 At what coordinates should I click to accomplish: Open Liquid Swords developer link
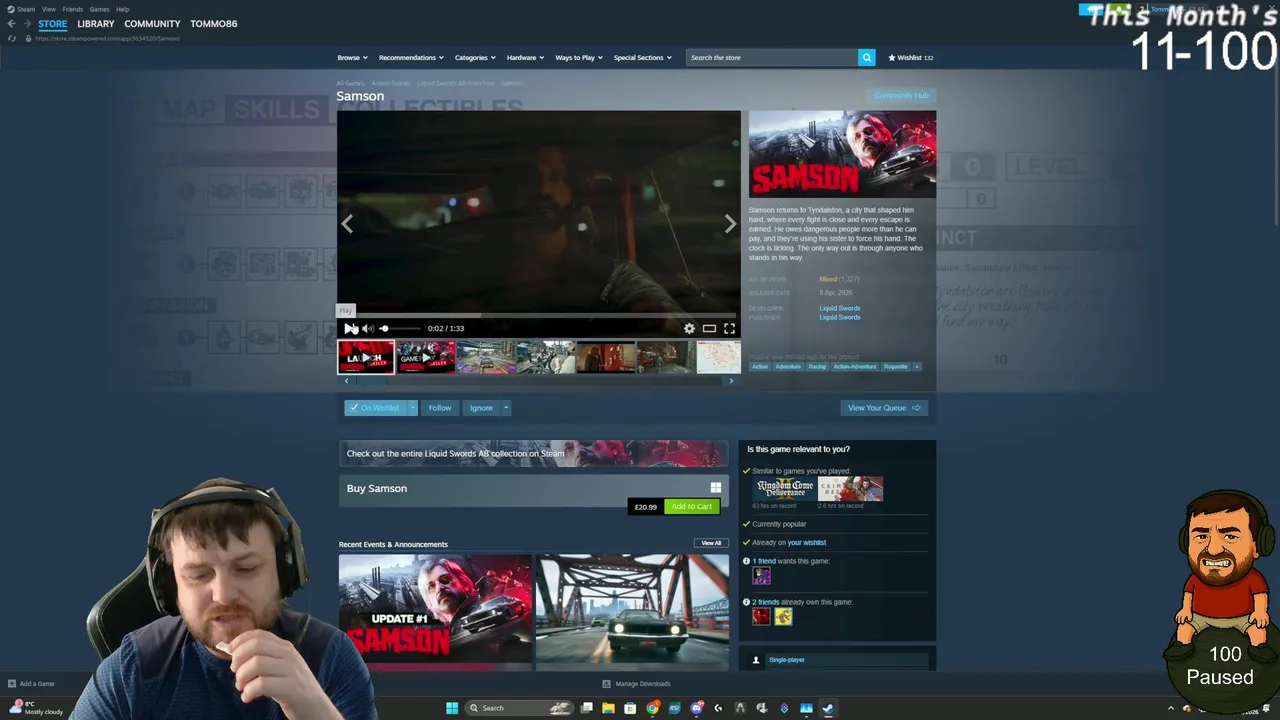[x=840, y=308]
